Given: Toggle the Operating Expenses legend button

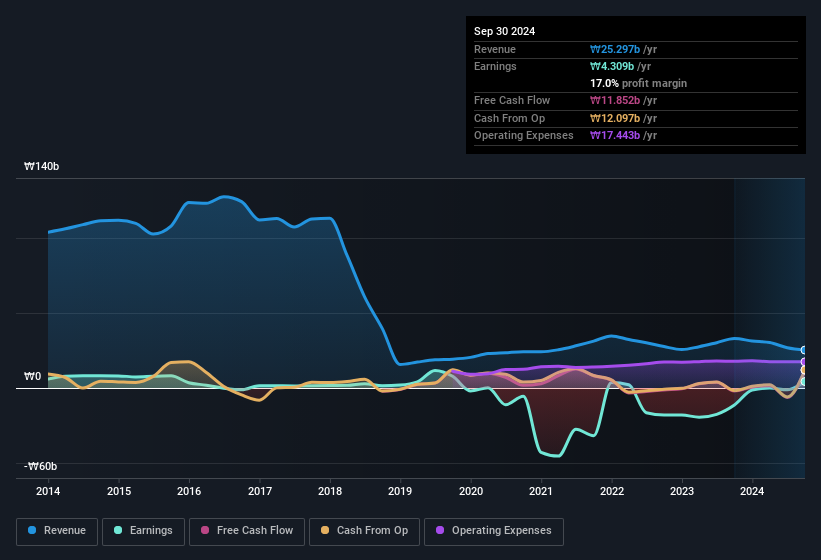Looking at the screenshot, I should (494, 532).
